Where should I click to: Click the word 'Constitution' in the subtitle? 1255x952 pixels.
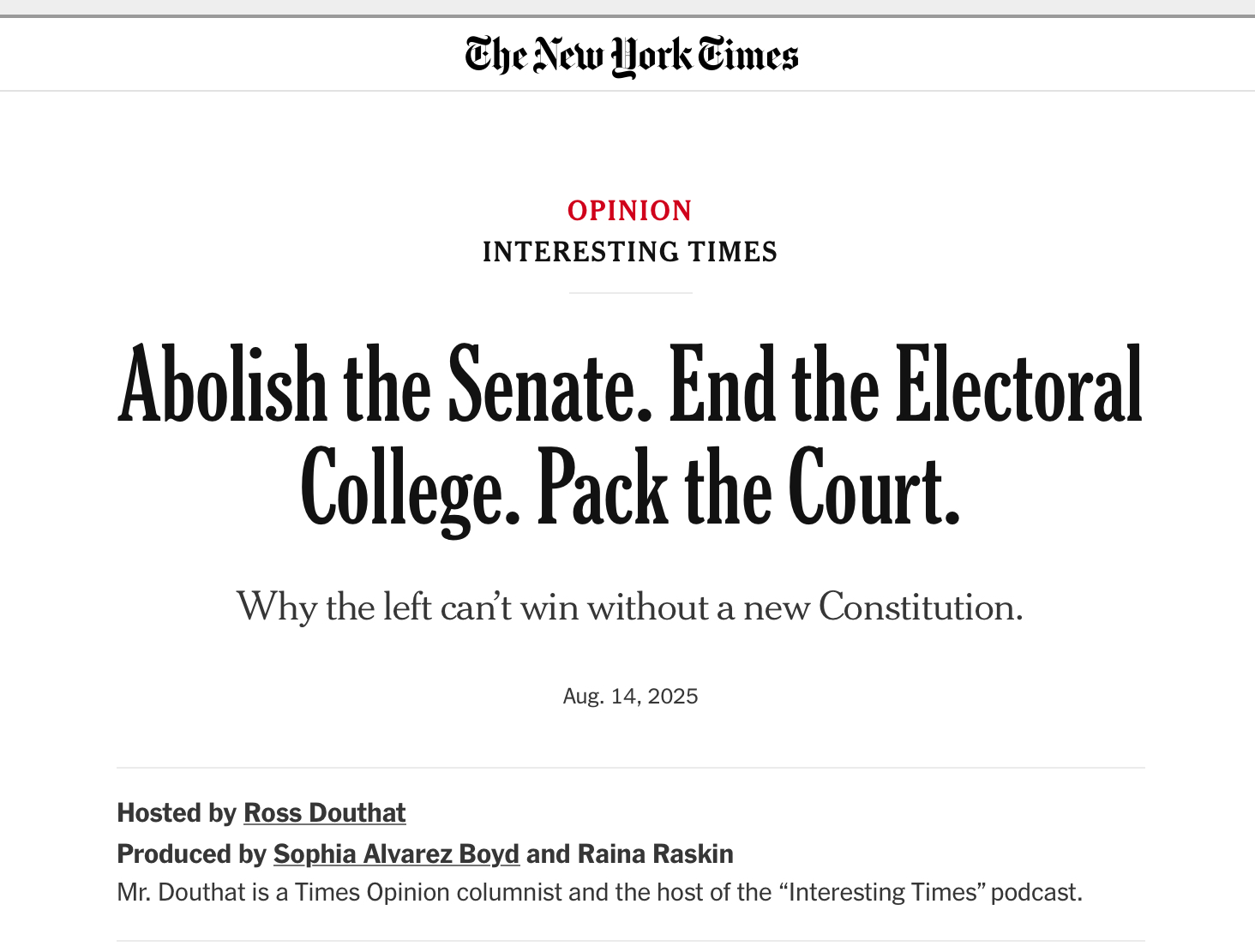[x=921, y=607]
